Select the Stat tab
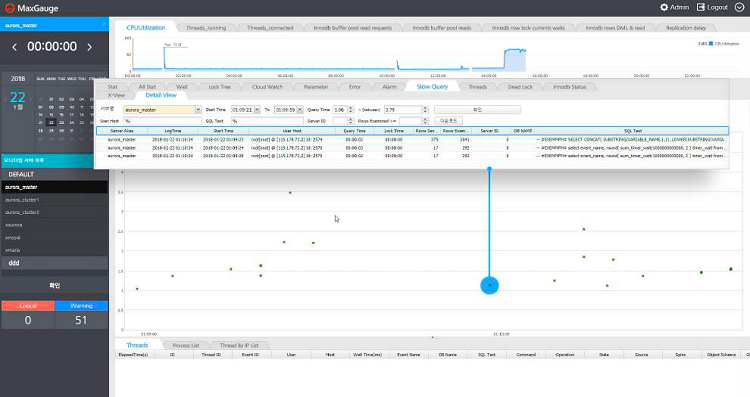750x397 pixels. [112, 87]
